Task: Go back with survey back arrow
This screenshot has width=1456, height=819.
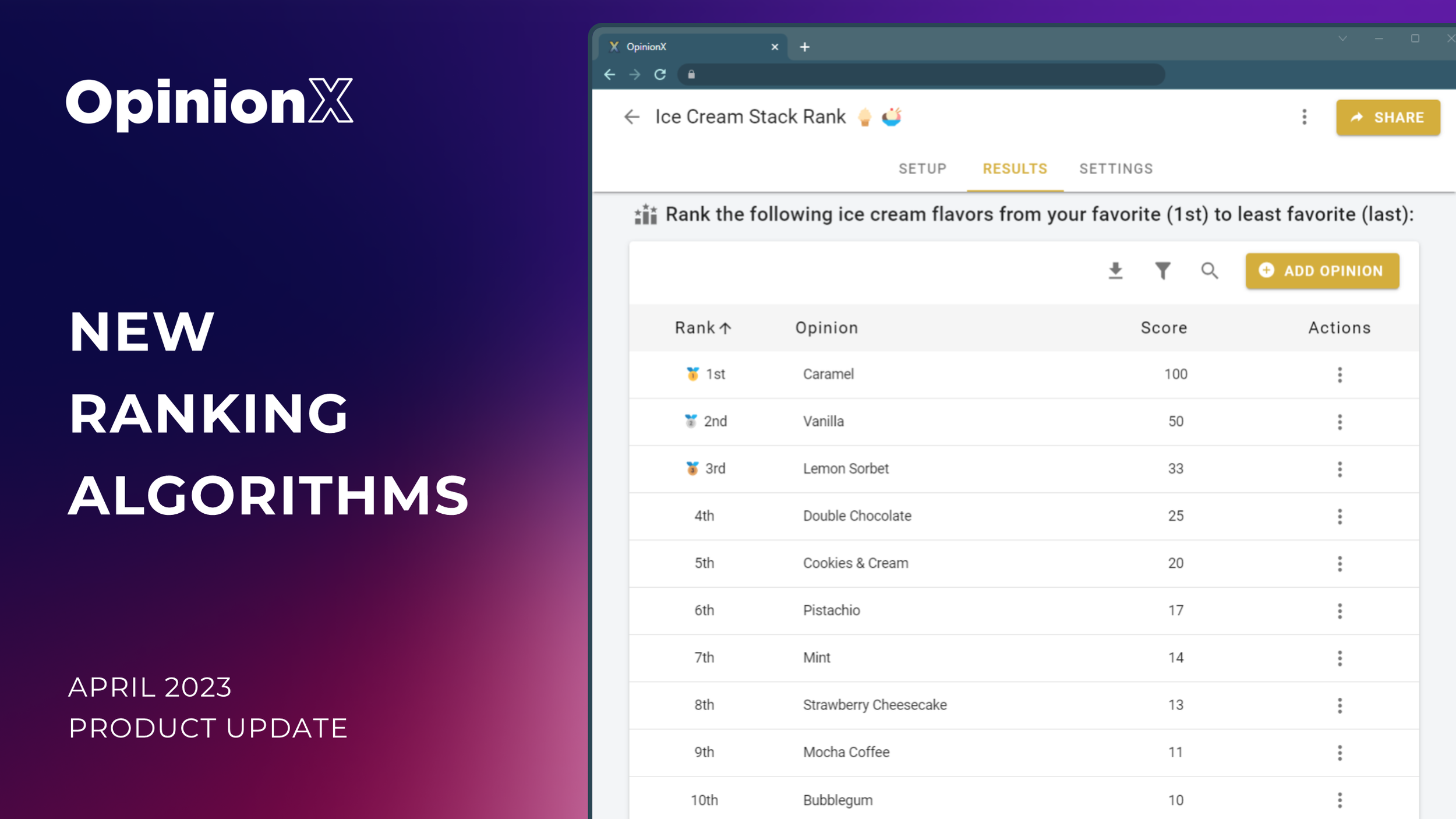Action: (631, 117)
